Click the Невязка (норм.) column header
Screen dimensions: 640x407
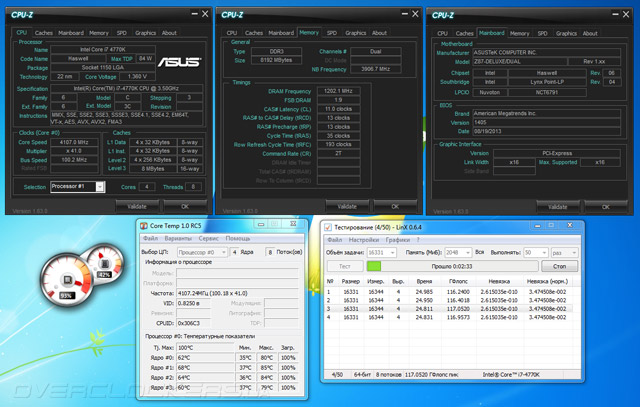(x=547, y=281)
